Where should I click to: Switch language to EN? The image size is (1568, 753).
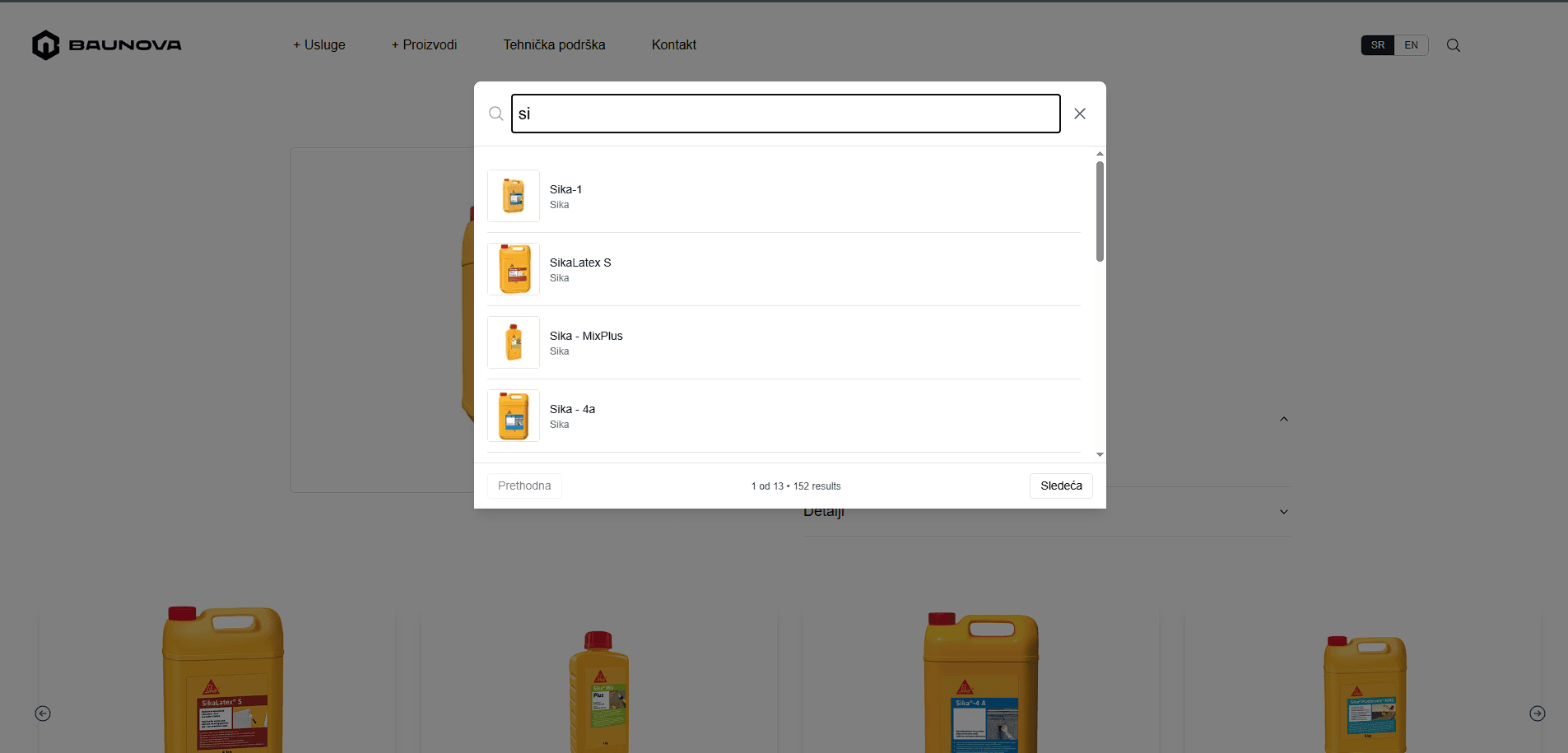coord(1411,45)
